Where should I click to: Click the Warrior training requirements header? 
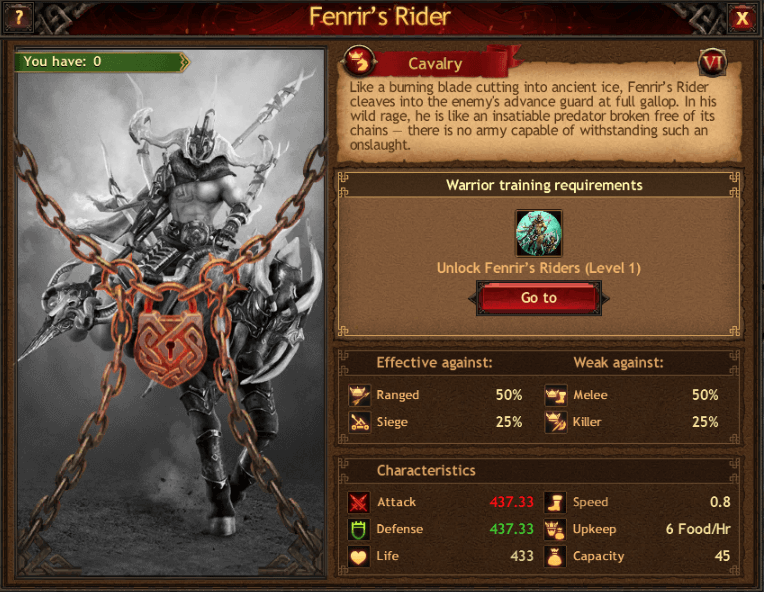(x=544, y=185)
